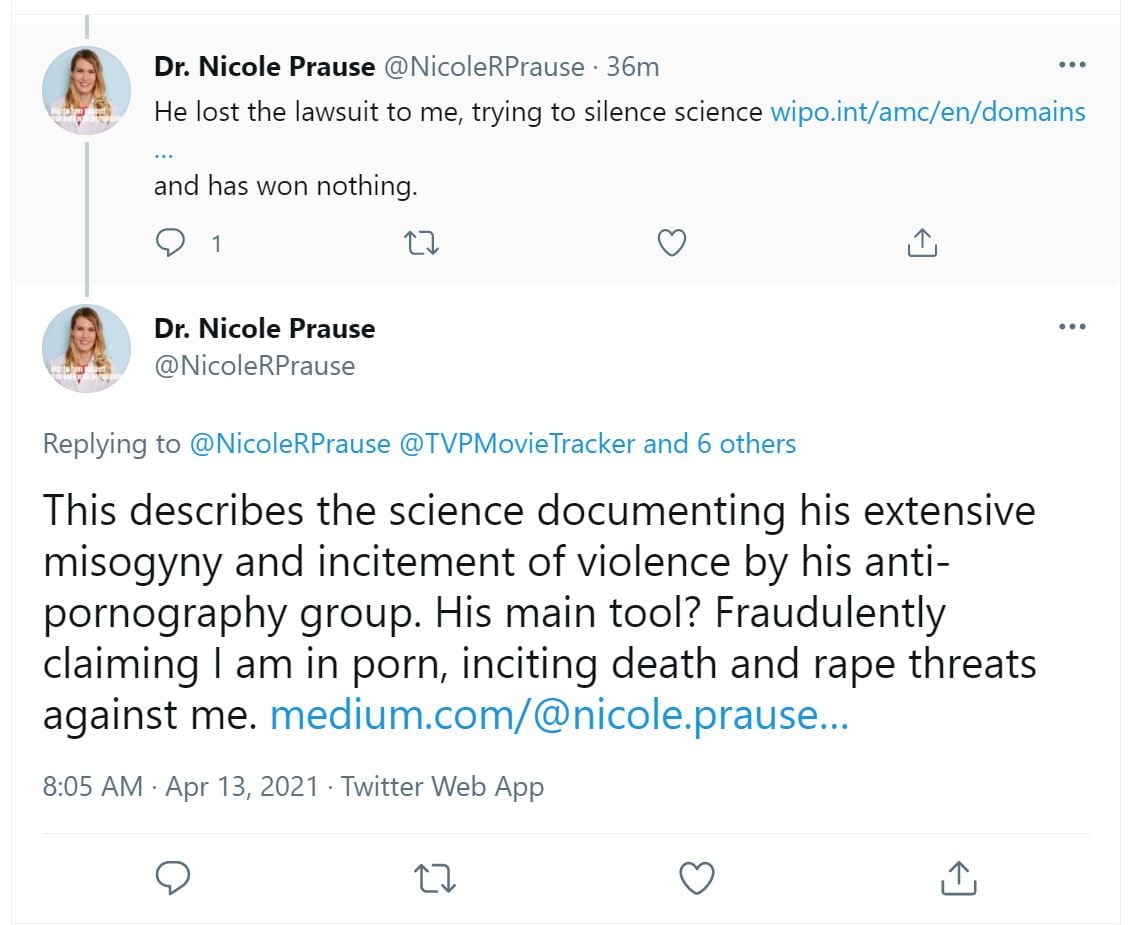The width and height of the screenshot is (1139, 925).
Task: Like the main tweet
Action: 696,878
